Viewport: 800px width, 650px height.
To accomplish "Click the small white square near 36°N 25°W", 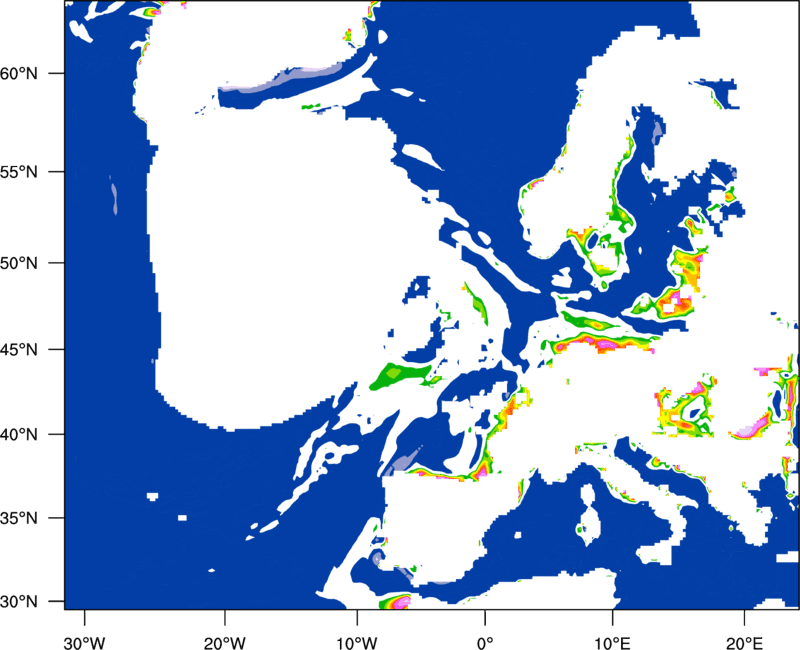I will coord(152,496).
